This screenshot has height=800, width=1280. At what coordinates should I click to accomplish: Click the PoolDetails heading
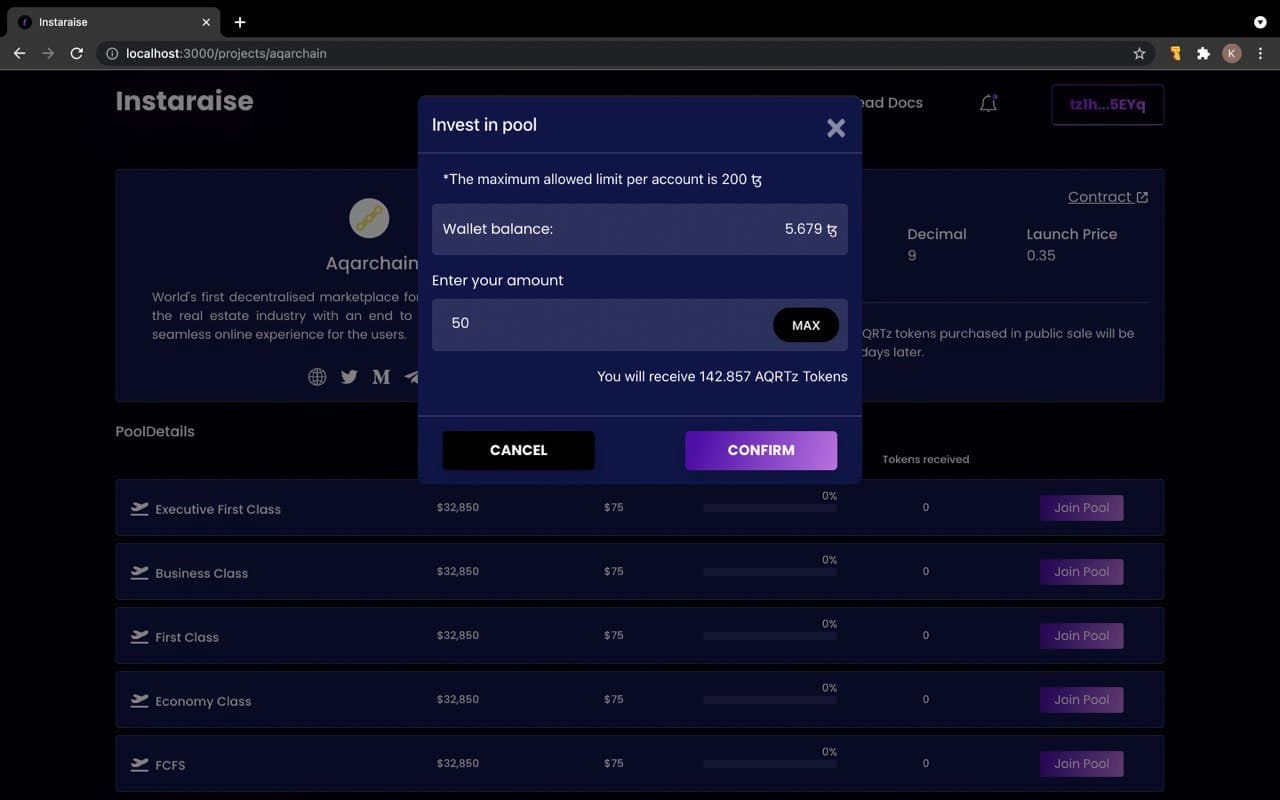(155, 431)
